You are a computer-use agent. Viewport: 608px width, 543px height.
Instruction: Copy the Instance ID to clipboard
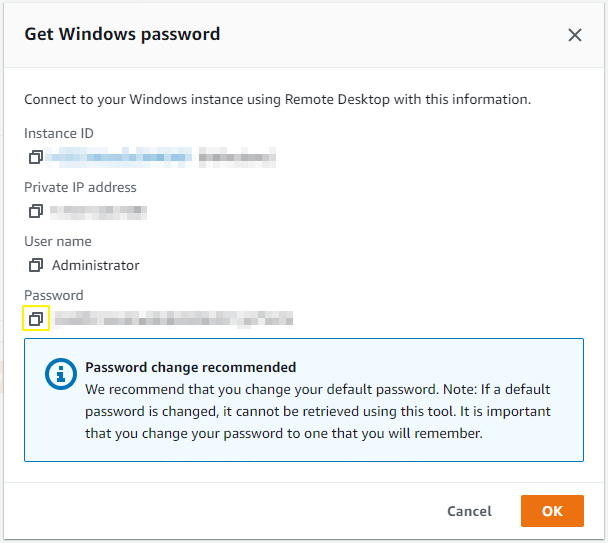click(x=36, y=157)
